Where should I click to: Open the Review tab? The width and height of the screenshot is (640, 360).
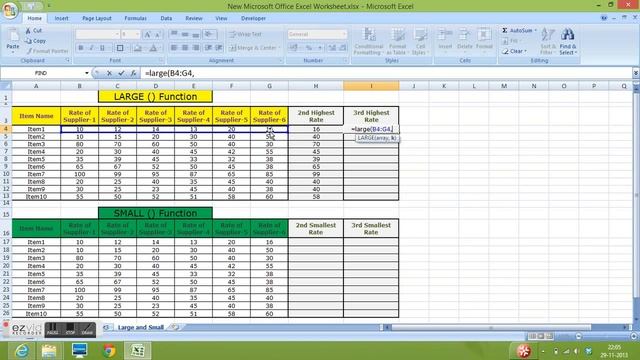pos(194,18)
